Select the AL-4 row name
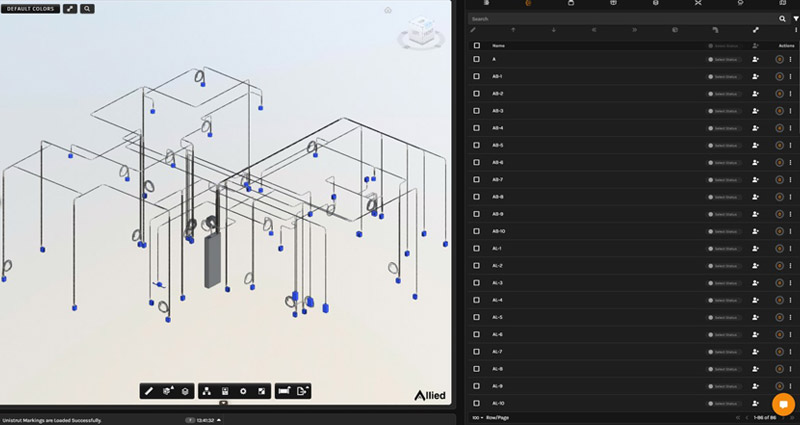This screenshot has width=800, height=425. (x=497, y=300)
